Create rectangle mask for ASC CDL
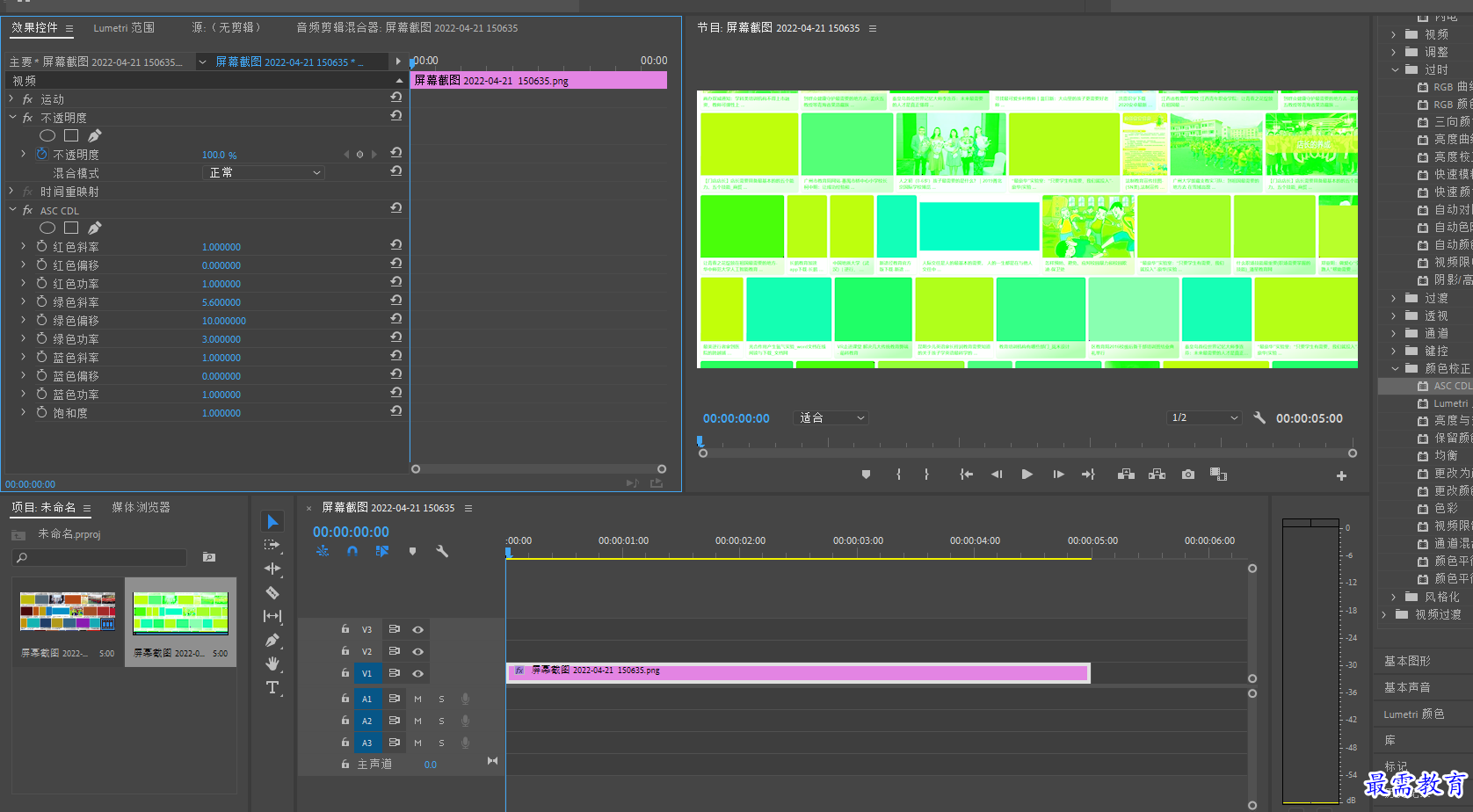This screenshot has height=812, width=1473. click(x=71, y=228)
